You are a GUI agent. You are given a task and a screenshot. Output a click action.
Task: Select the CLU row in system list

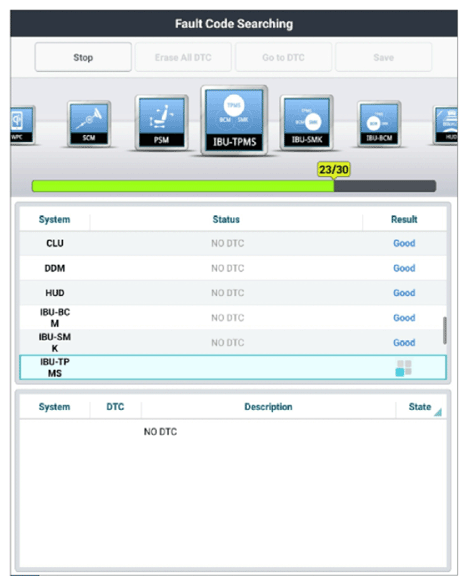pos(233,243)
